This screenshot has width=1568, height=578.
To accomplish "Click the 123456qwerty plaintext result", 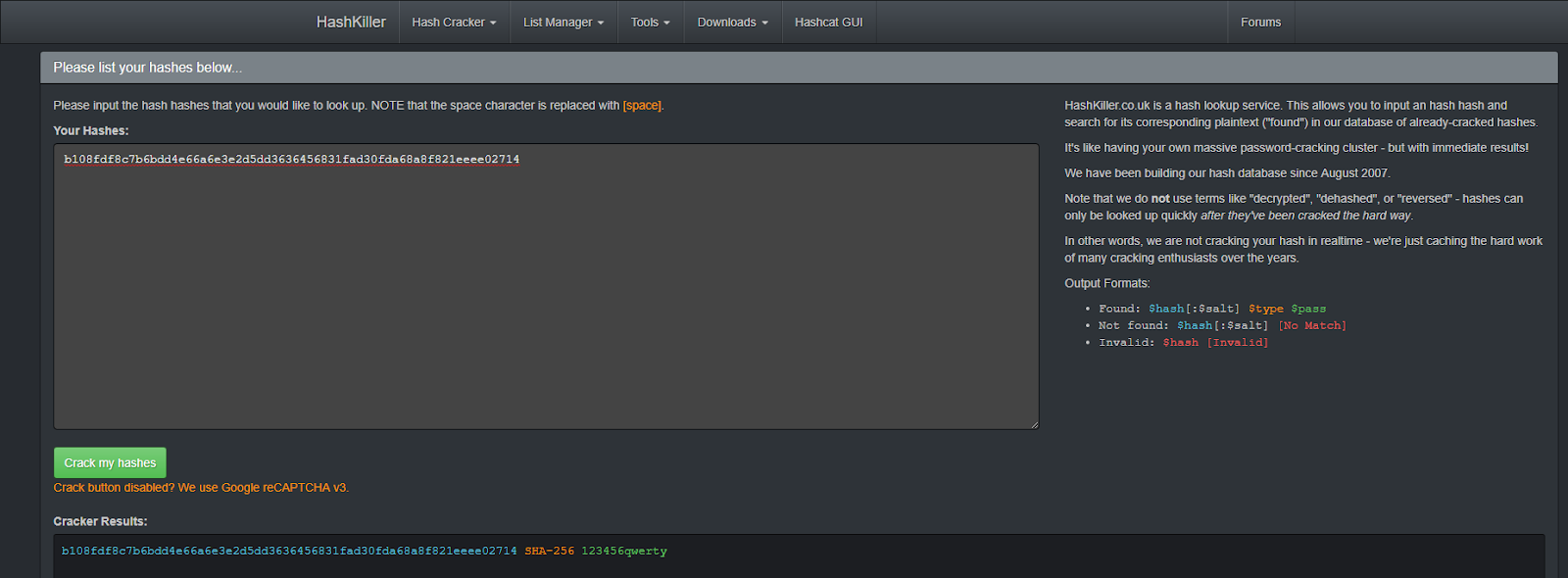I will point(623,552).
